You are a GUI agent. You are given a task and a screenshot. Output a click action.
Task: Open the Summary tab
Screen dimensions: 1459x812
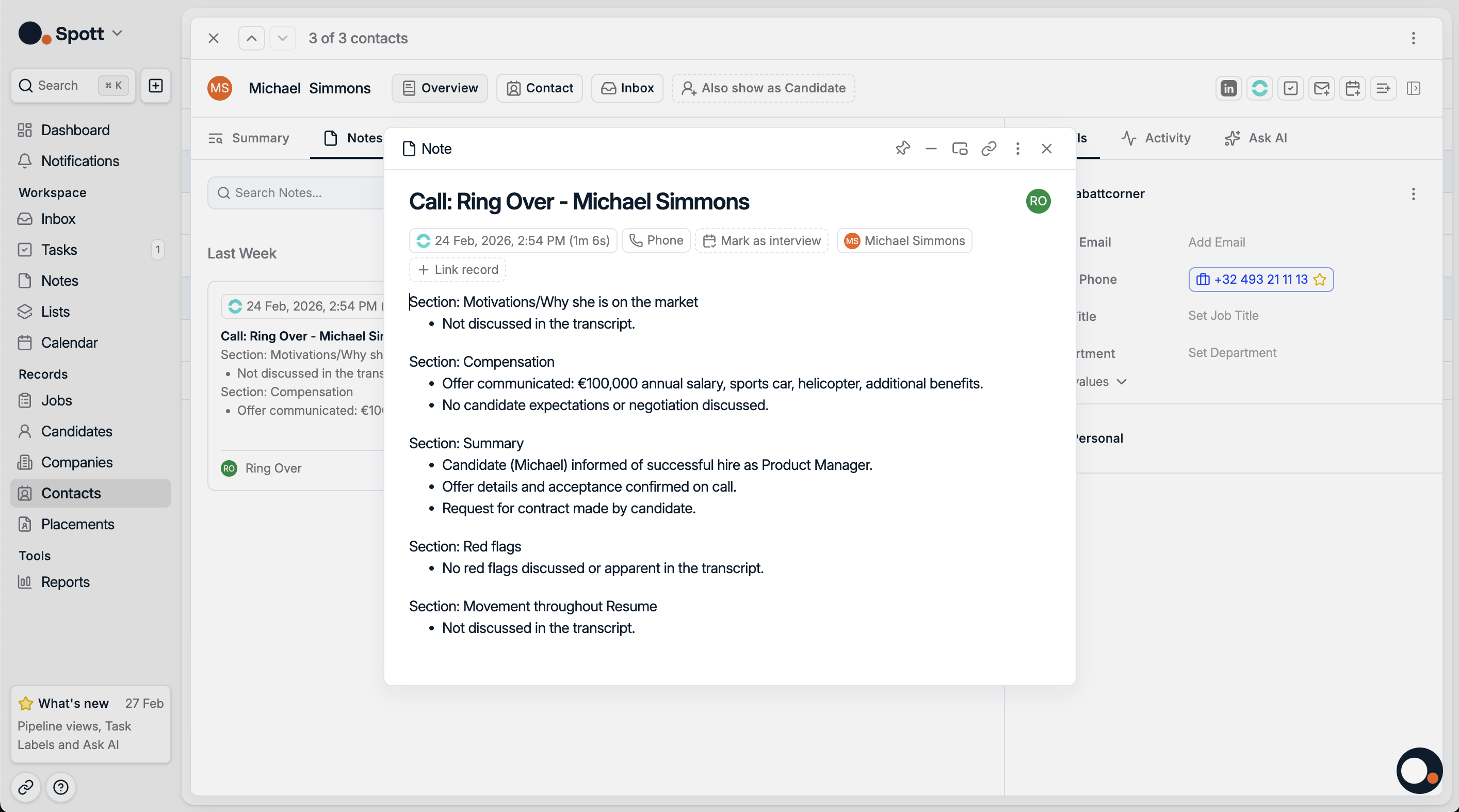[x=249, y=138]
